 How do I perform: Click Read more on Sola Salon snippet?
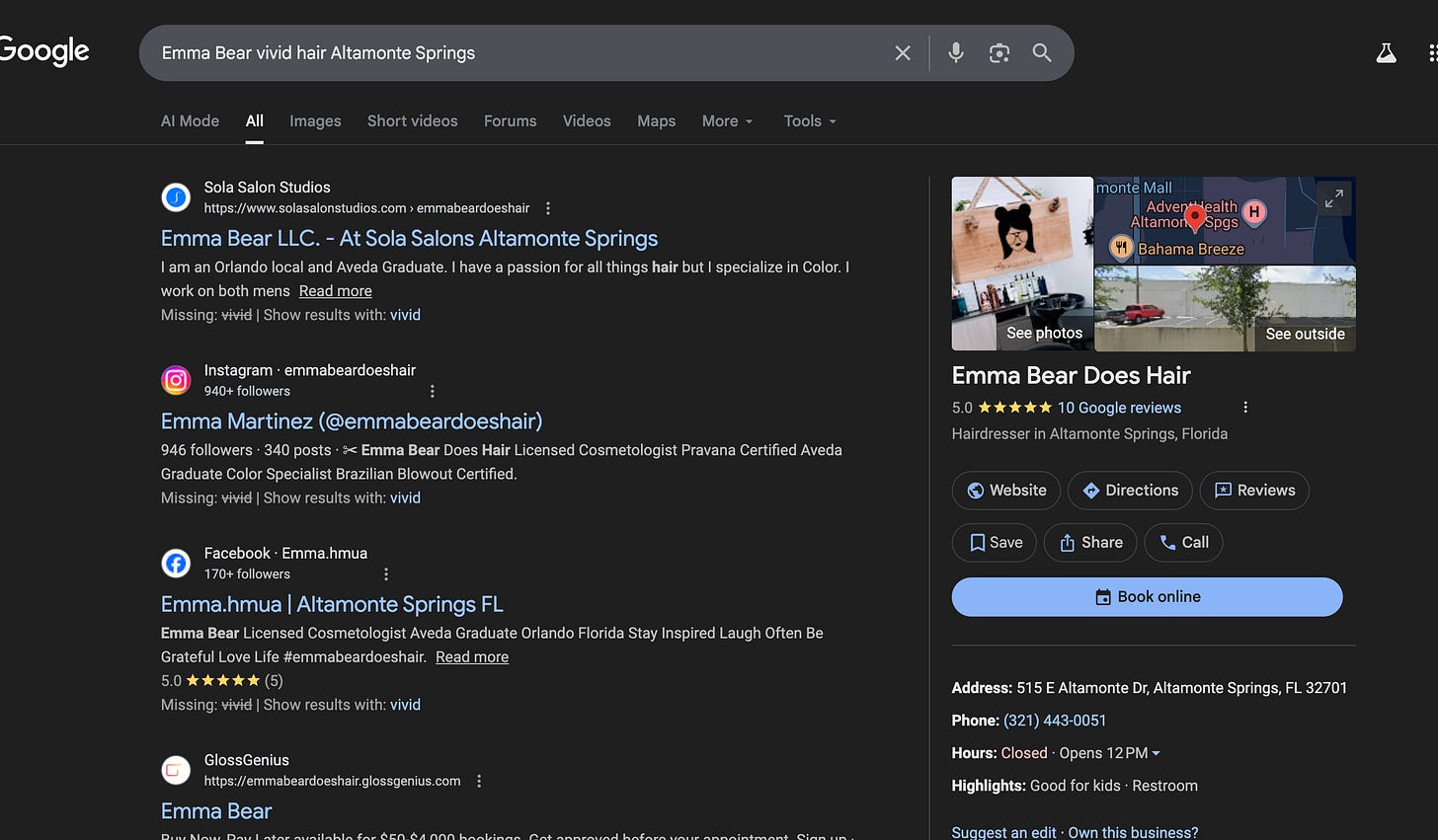(x=336, y=291)
